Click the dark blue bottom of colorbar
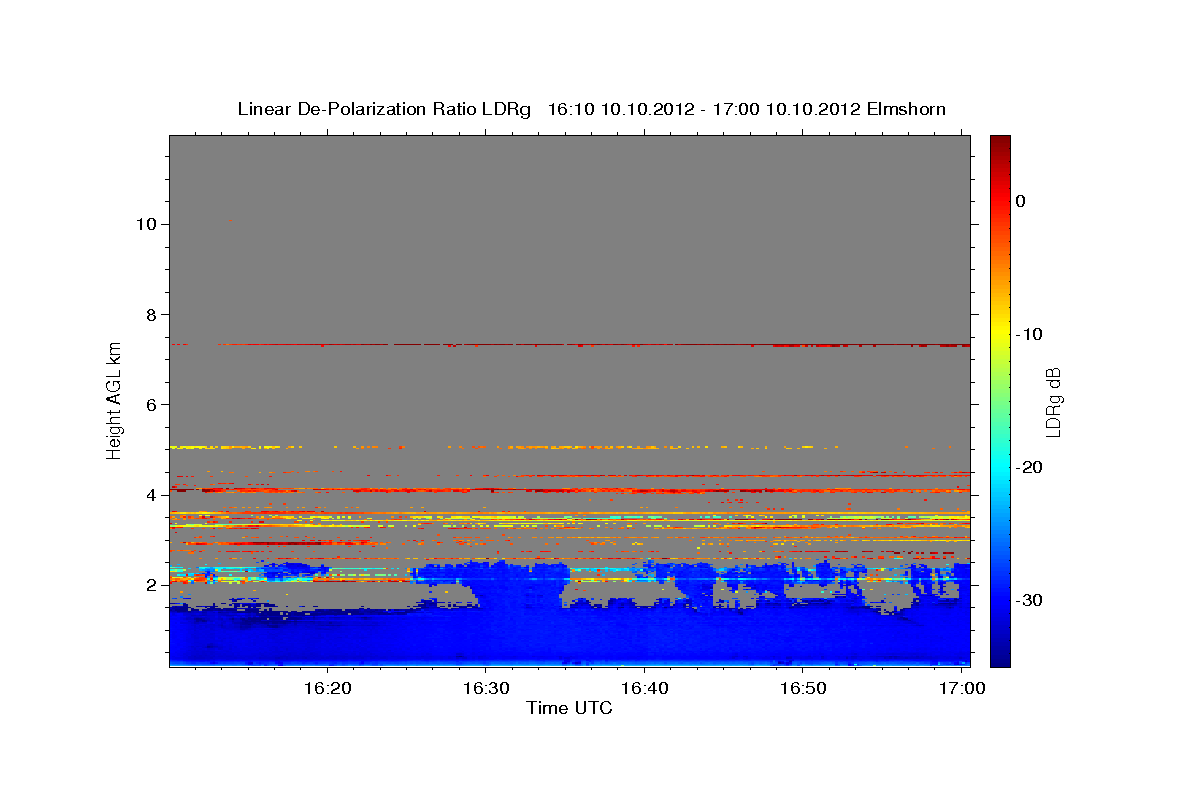Viewport: 1200px width, 800px height. (x=1000, y=658)
